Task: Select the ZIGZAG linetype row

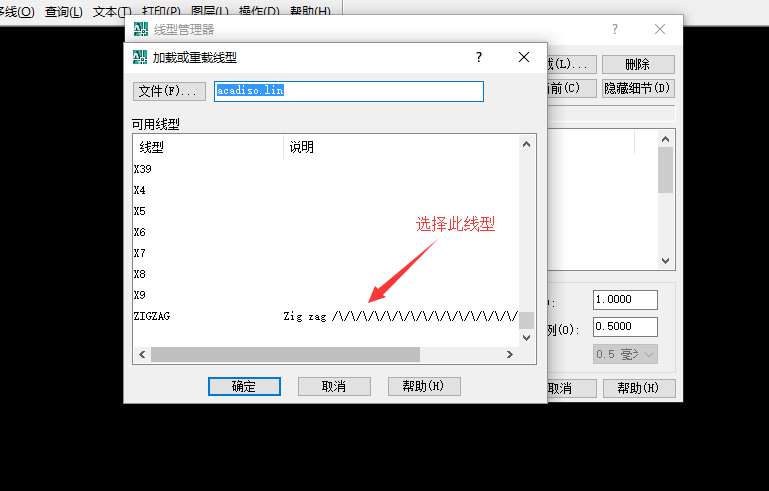Action: pyautogui.click(x=326, y=316)
